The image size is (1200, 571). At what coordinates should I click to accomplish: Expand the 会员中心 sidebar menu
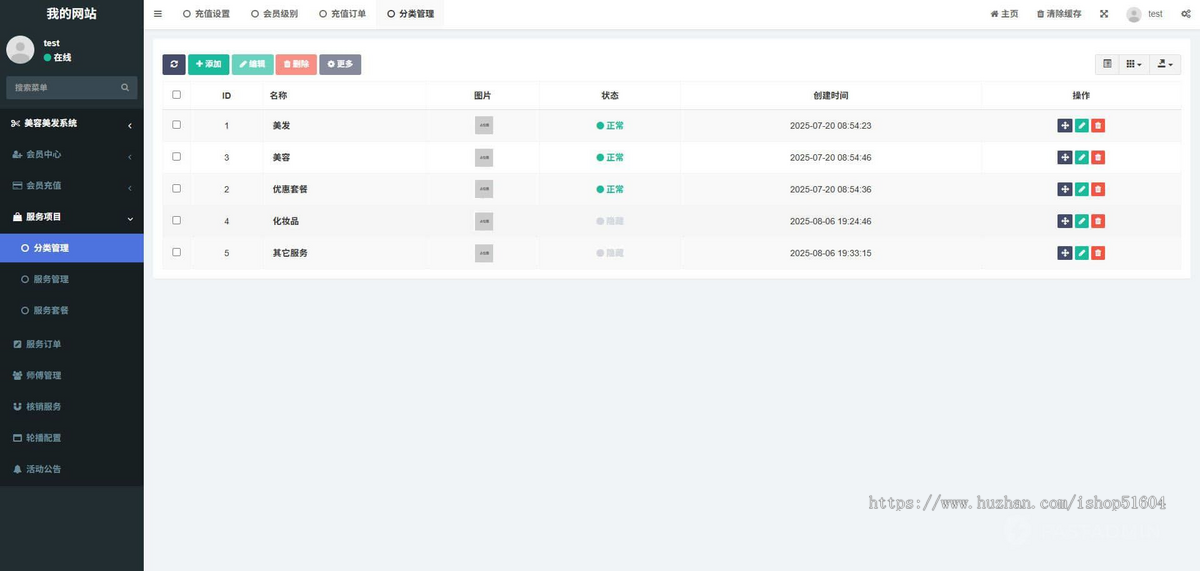click(72, 155)
